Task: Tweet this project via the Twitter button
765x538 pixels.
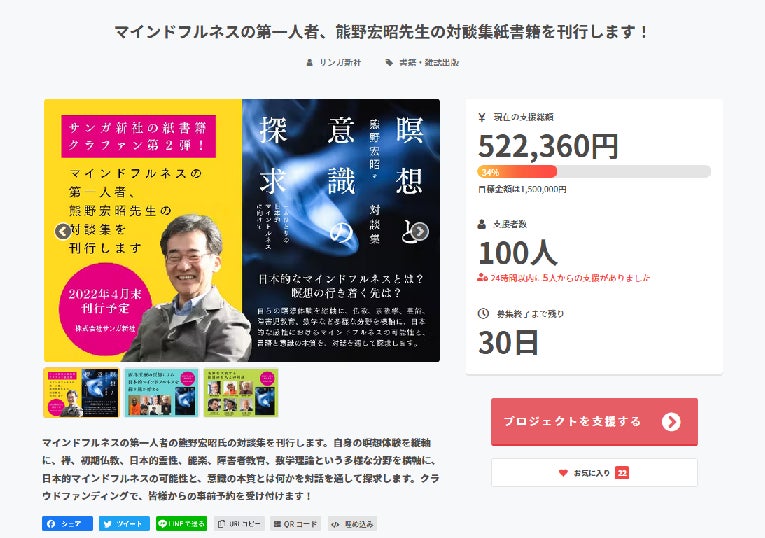Action: click(x=124, y=523)
